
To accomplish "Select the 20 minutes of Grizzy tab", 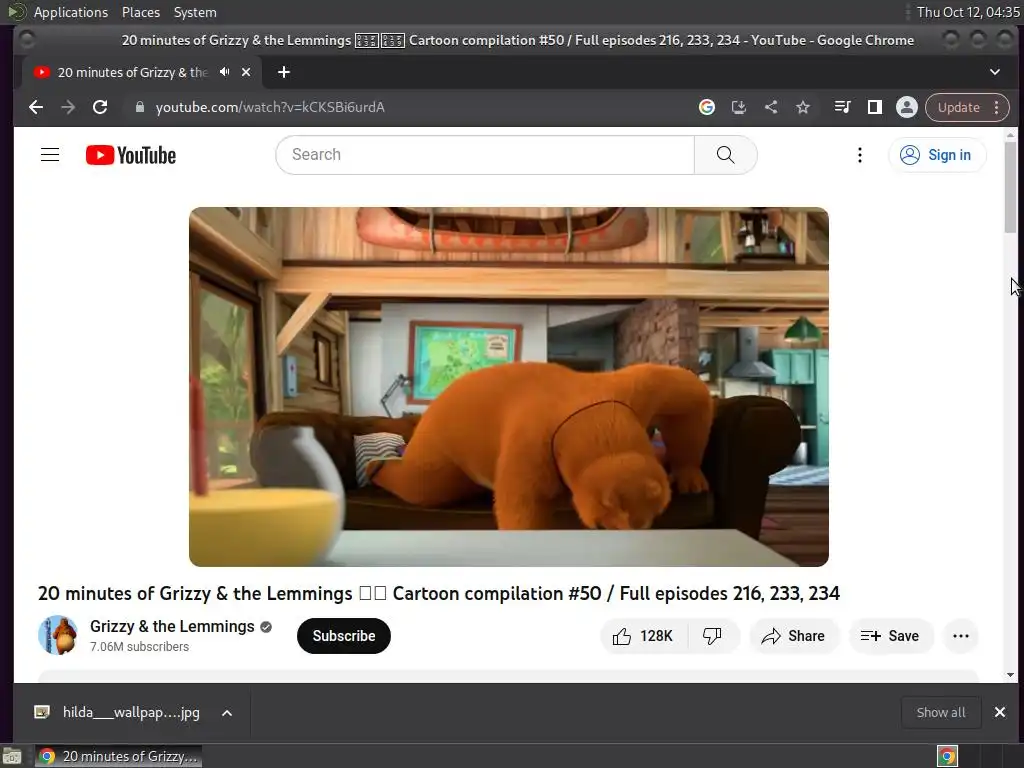I will point(131,72).
